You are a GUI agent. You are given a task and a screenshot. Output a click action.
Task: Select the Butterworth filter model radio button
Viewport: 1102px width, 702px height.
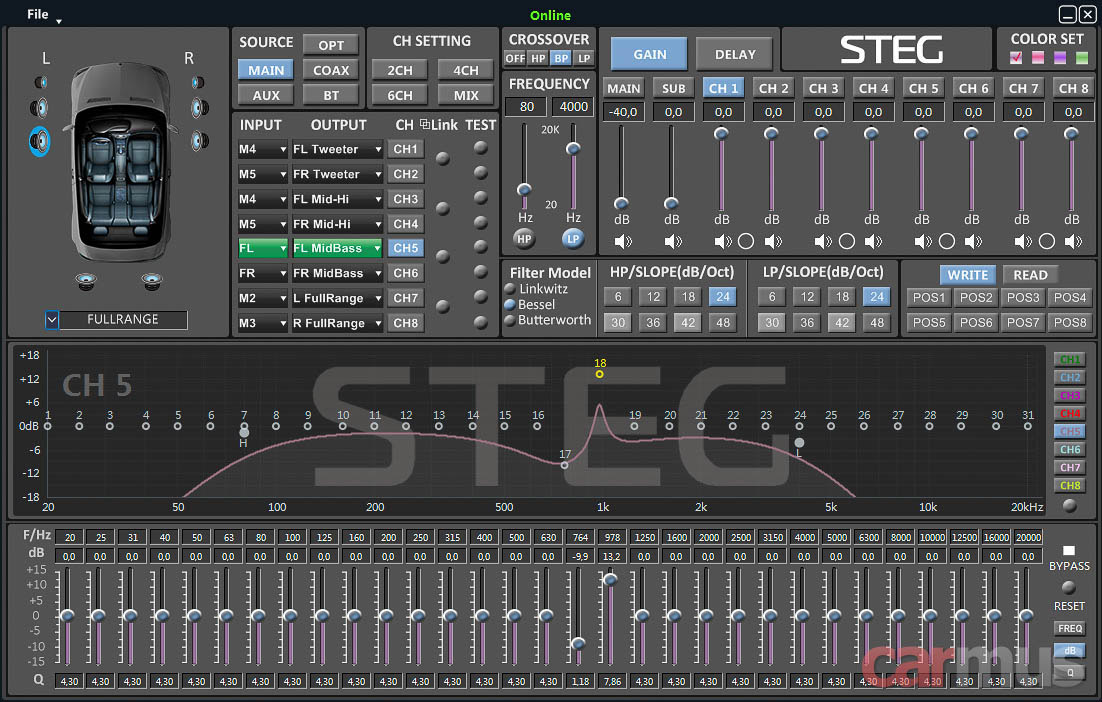(510, 320)
